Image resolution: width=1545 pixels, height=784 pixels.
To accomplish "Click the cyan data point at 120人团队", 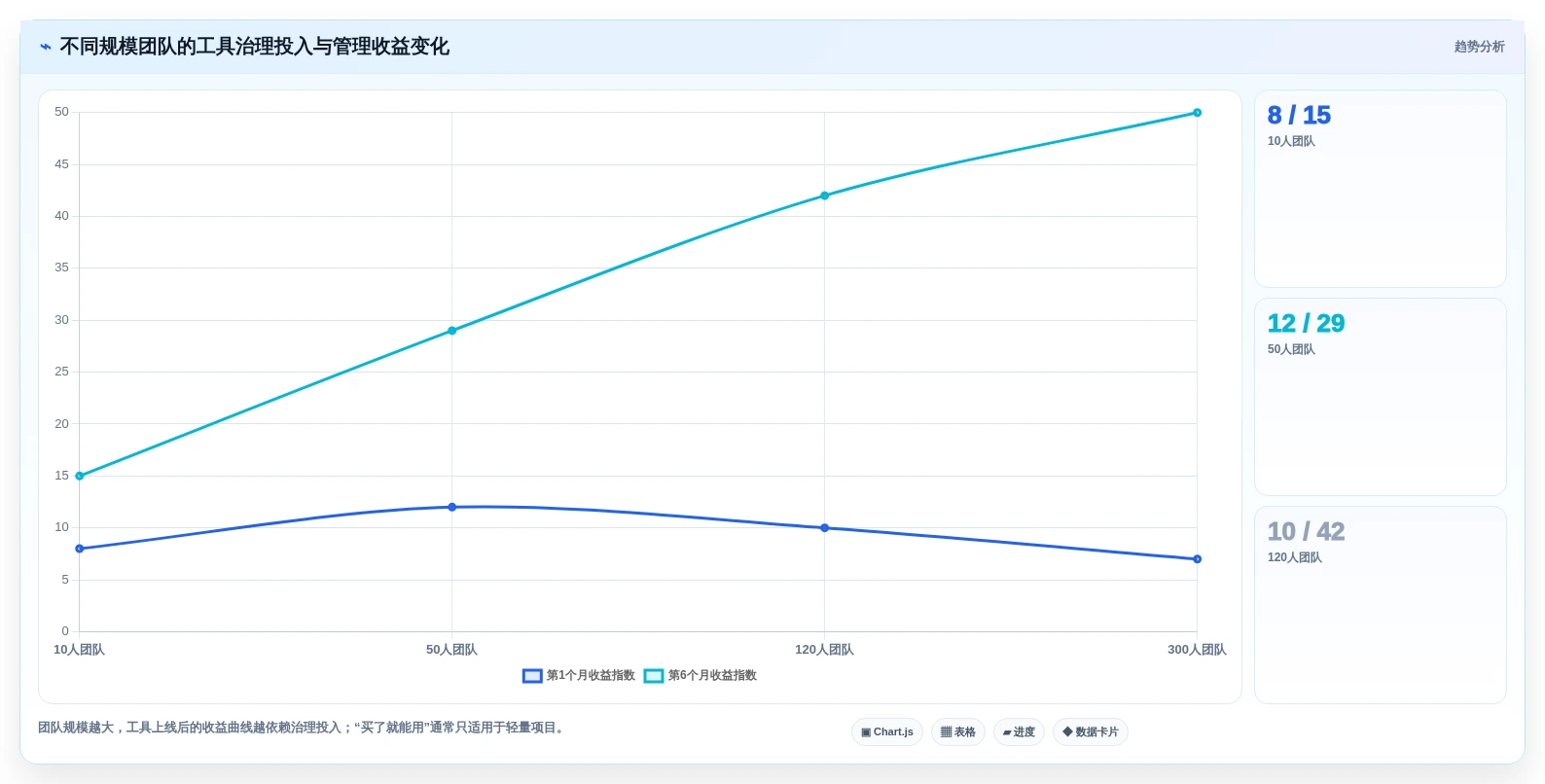I will 824,196.
